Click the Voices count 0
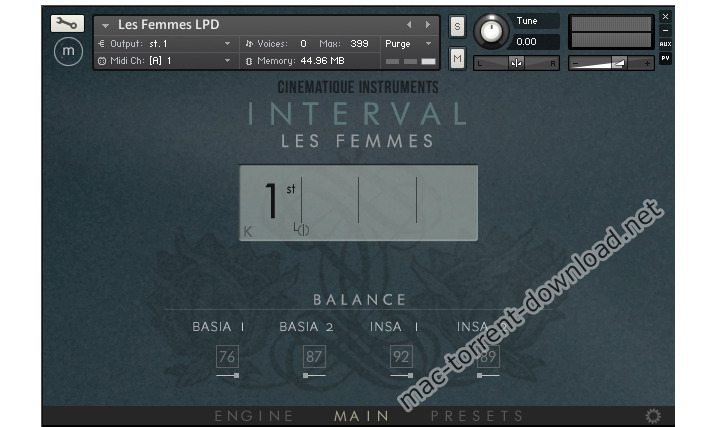Screen dimensions: 716x427 tap(303, 44)
